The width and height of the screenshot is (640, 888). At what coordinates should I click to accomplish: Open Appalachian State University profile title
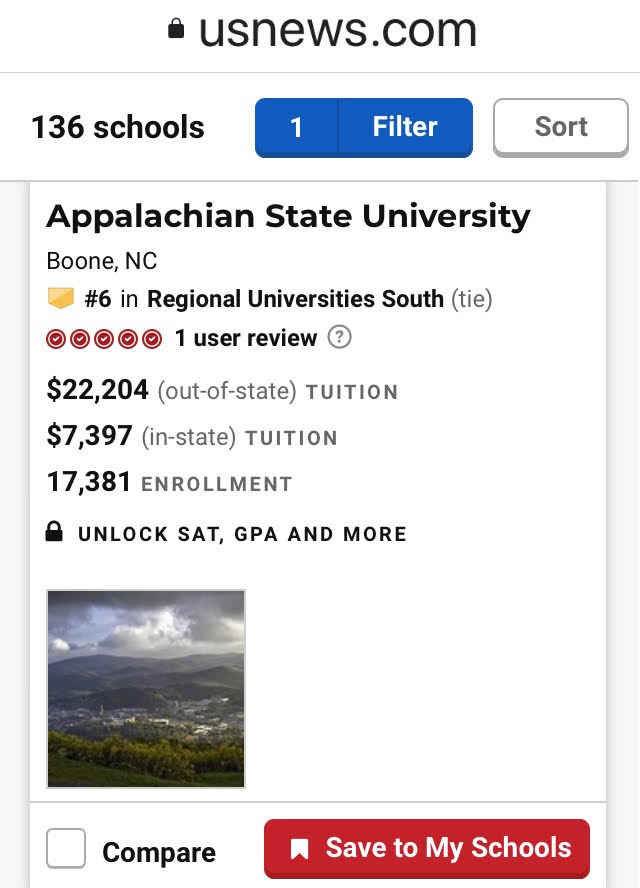[288, 217]
